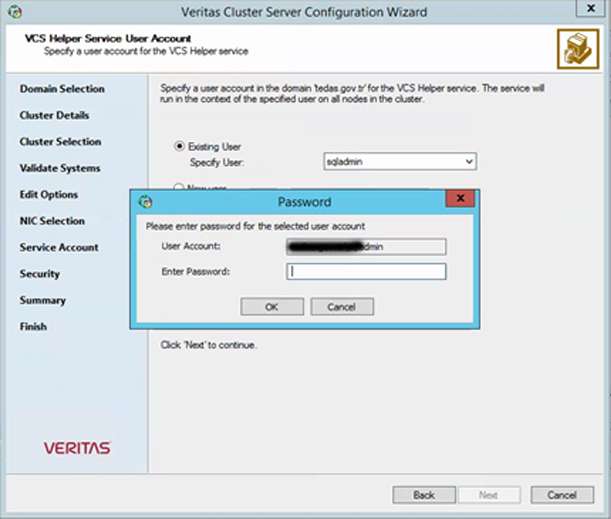
Task: Click the User Account field in the Password dialog
Action: [x=366, y=246]
